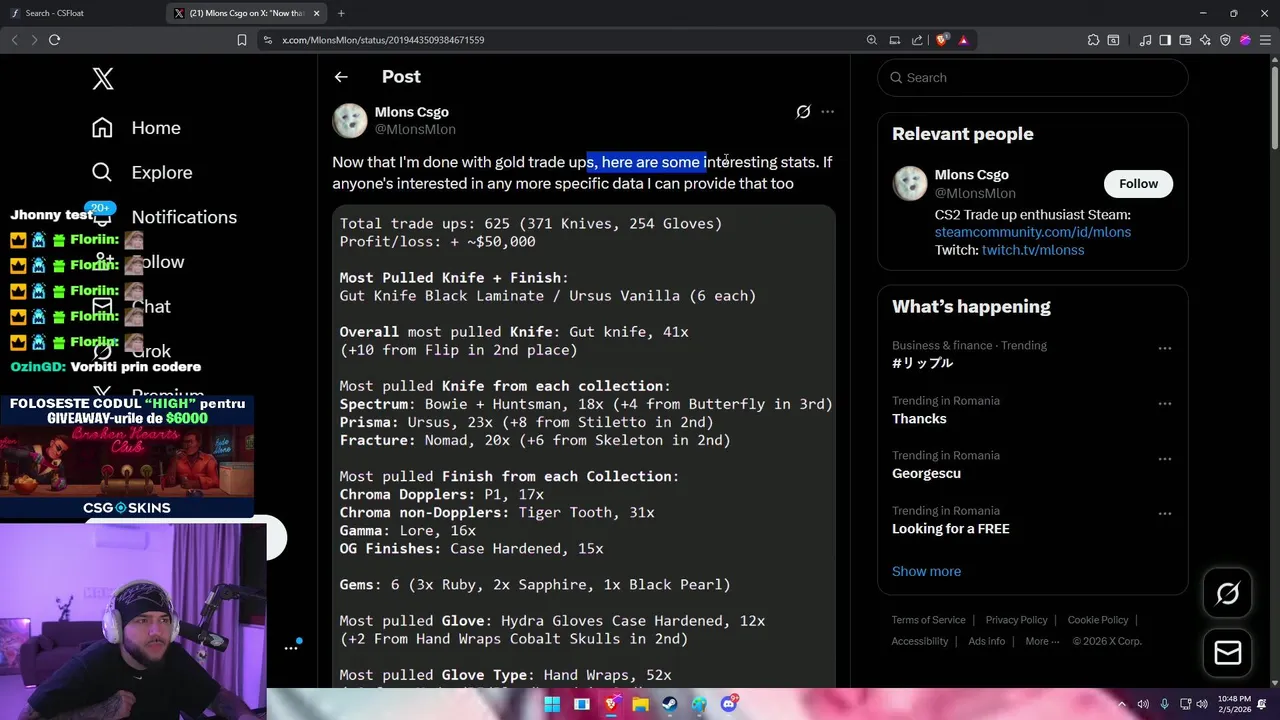The height and width of the screenshot is (720, 1280).
Task: Click the address bar URL
Action: (x=383, y=40)
